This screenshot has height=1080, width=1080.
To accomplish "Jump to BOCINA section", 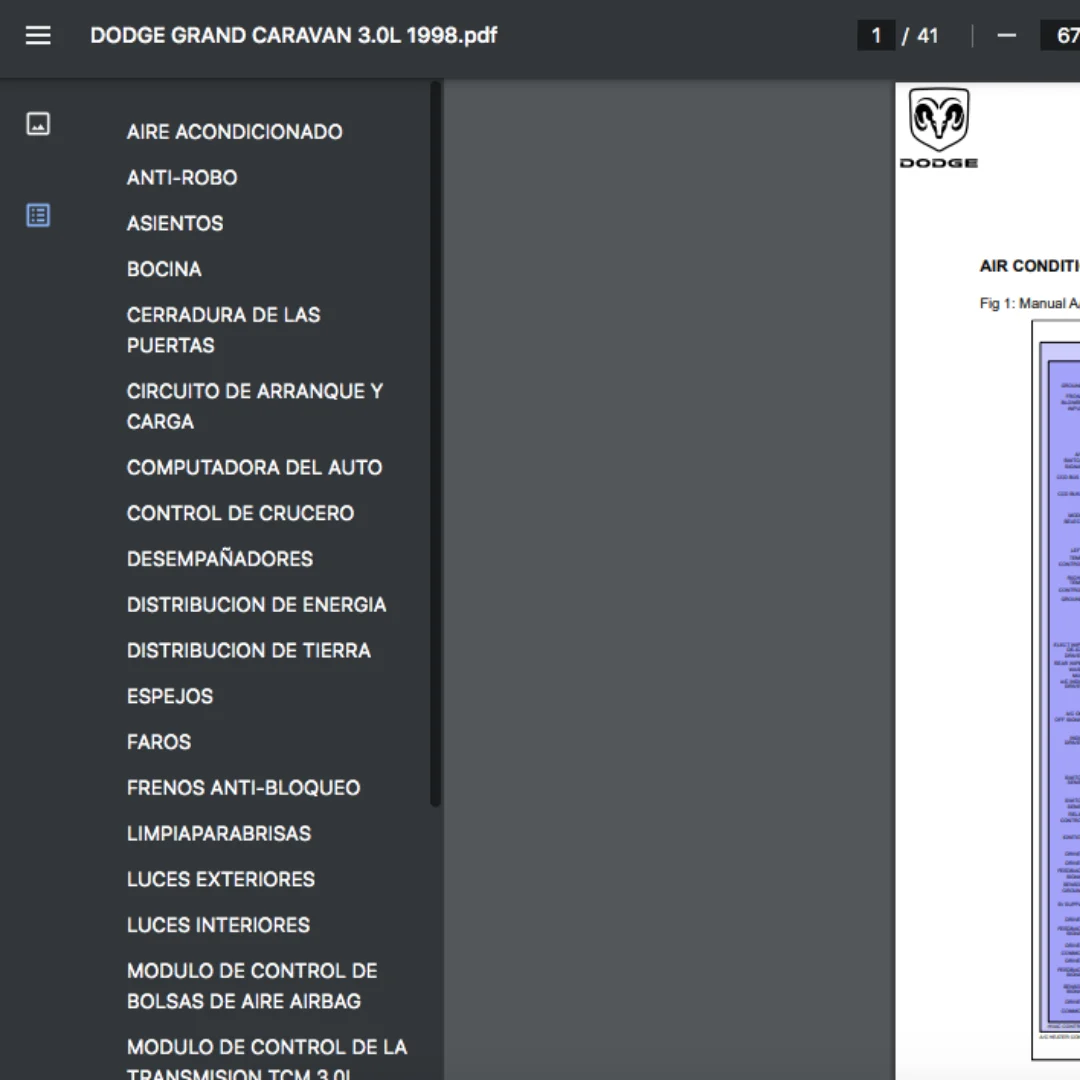I will (164, 269).
